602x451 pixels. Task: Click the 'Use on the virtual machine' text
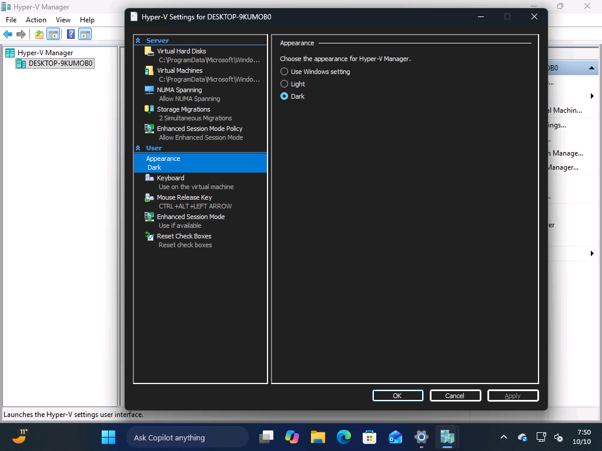pos(196,187)
